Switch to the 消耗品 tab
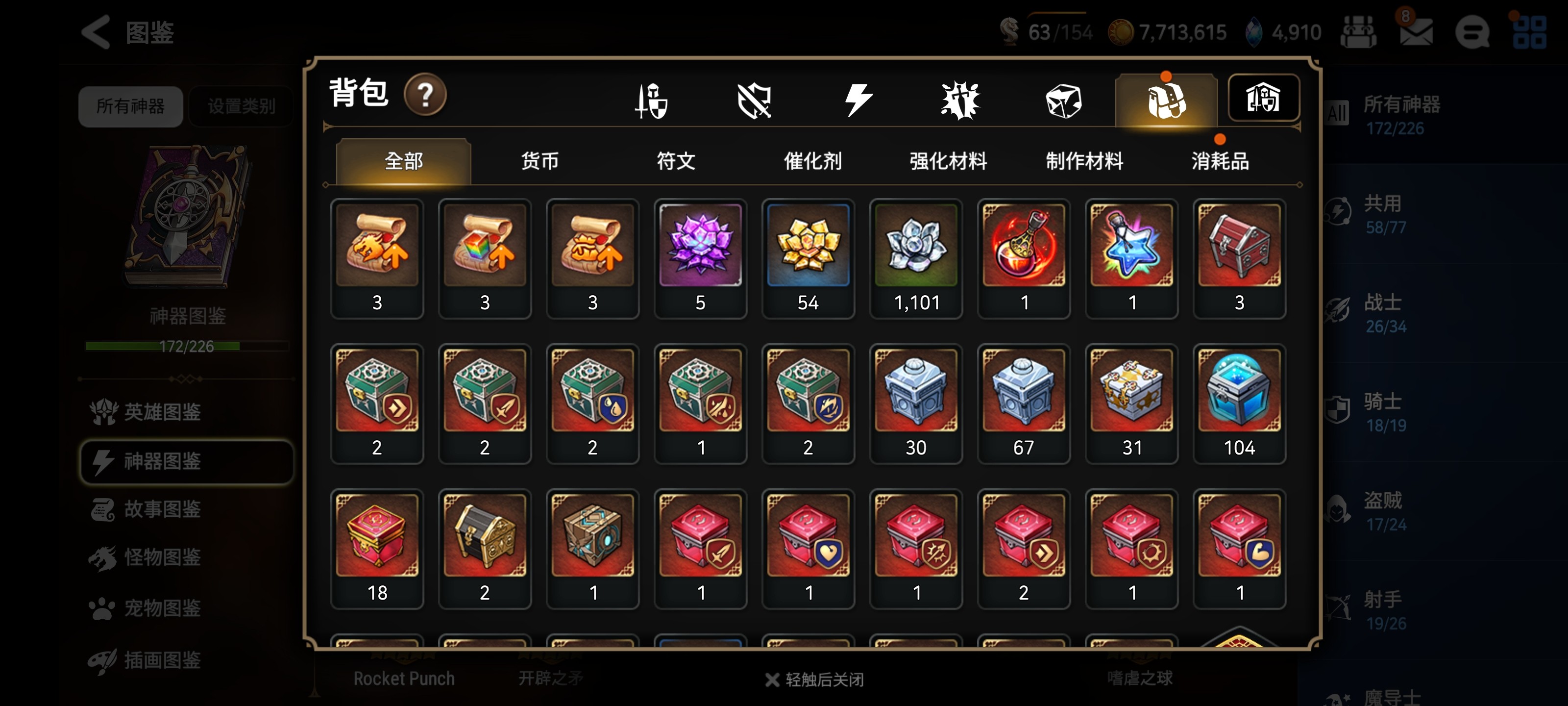The width and height of the screenshot is (1568, 706). 1220,161
